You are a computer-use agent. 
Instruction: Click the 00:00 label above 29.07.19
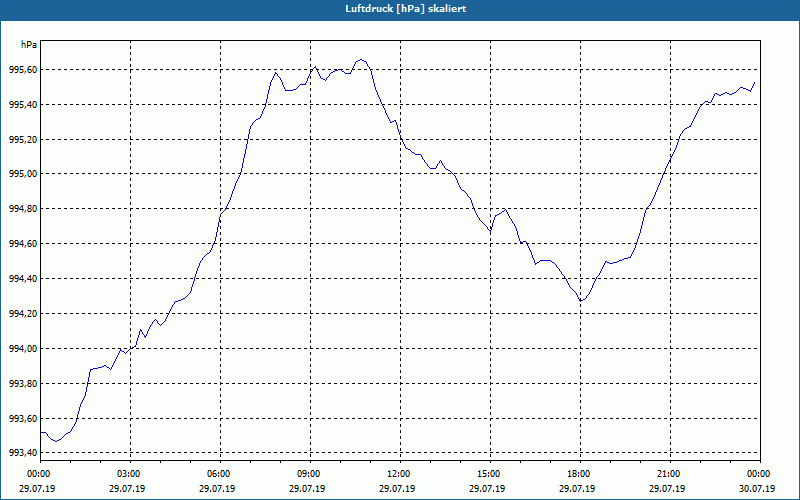click(x=41, y=474)
